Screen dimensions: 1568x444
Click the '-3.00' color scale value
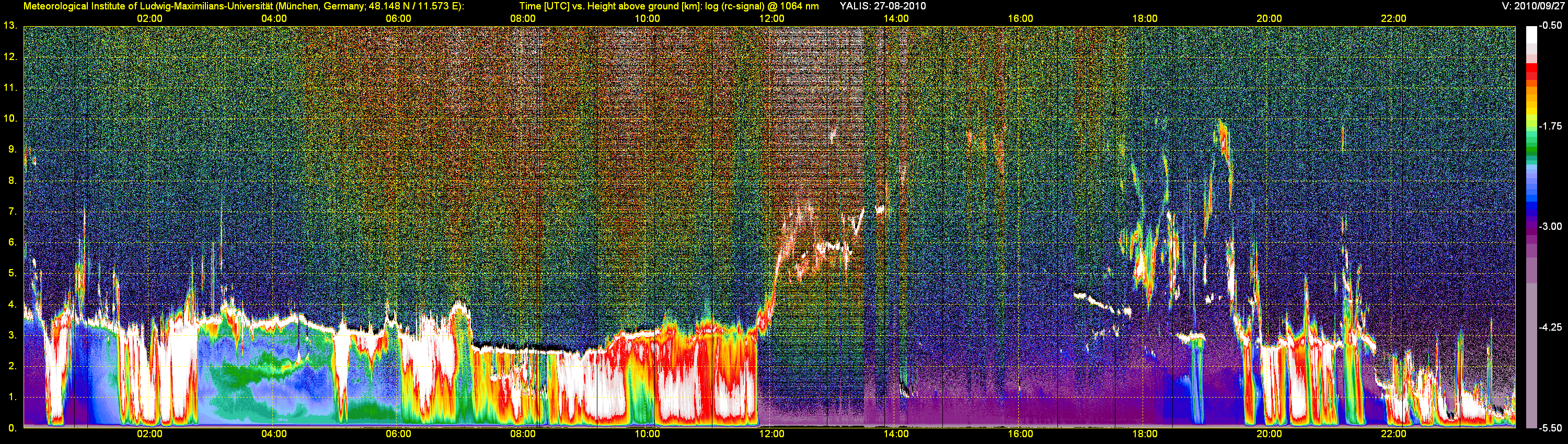tap(1550, 226)
